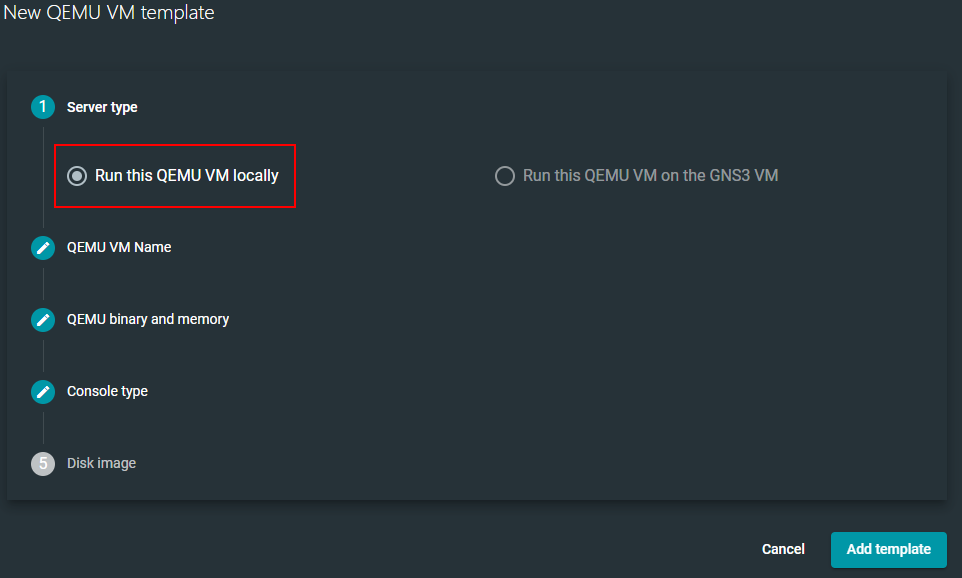Image resolution: width=962 pixels, height=578 pixels.
Task: Expand the QEMU VM Name step
Action: coord(119,247)
